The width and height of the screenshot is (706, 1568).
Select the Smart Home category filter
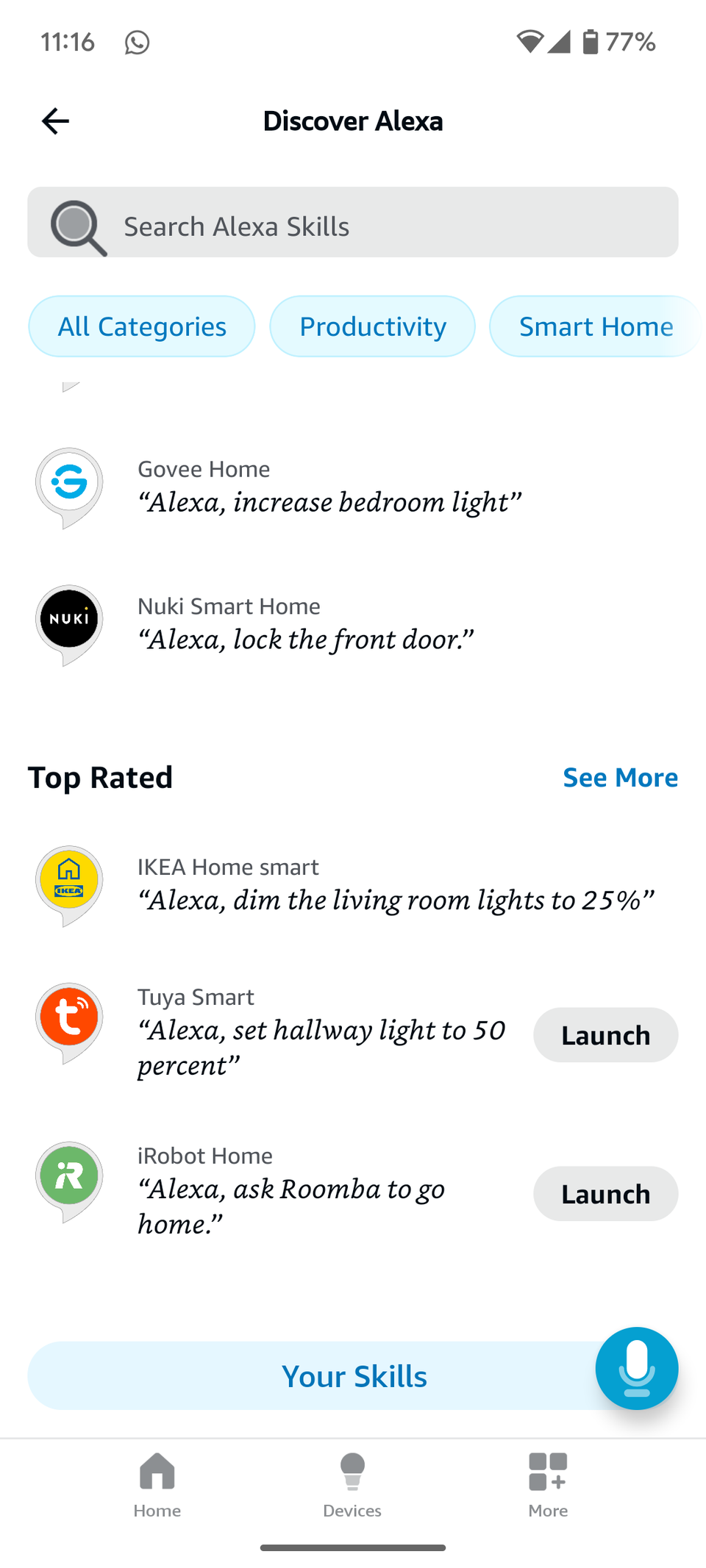pos(596,326)
